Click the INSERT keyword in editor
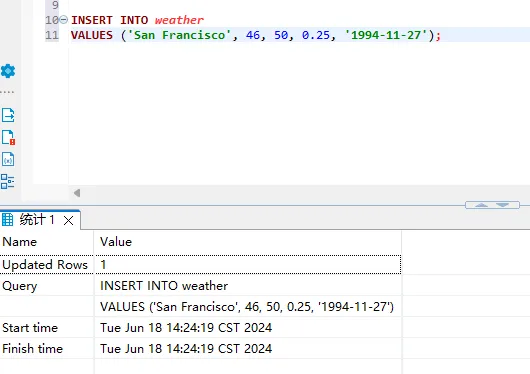The height and width of the screenshot is (374, 530). pyautogui.click(x=92, y=20)
